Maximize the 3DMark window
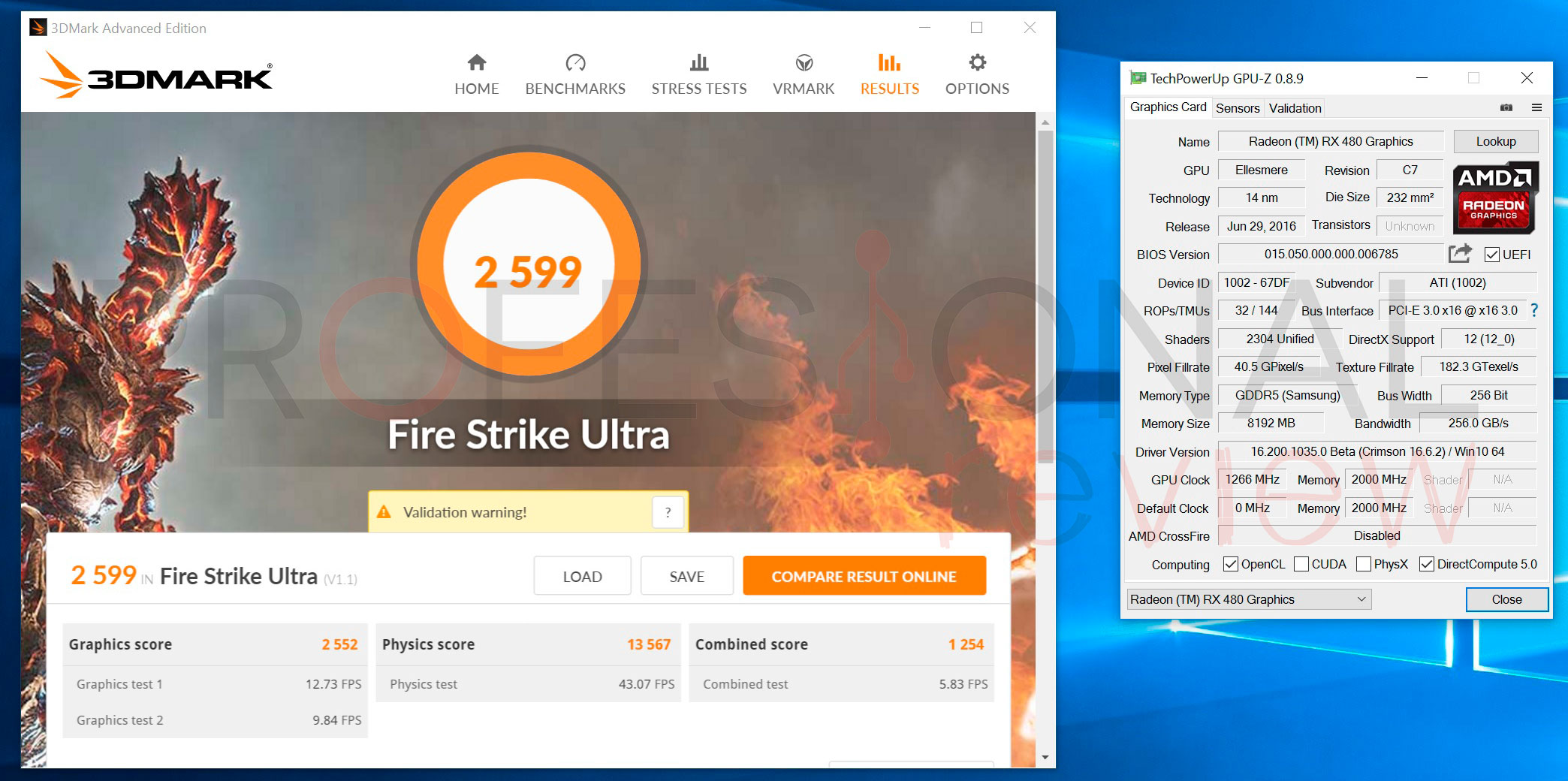 tap(976, 28)
